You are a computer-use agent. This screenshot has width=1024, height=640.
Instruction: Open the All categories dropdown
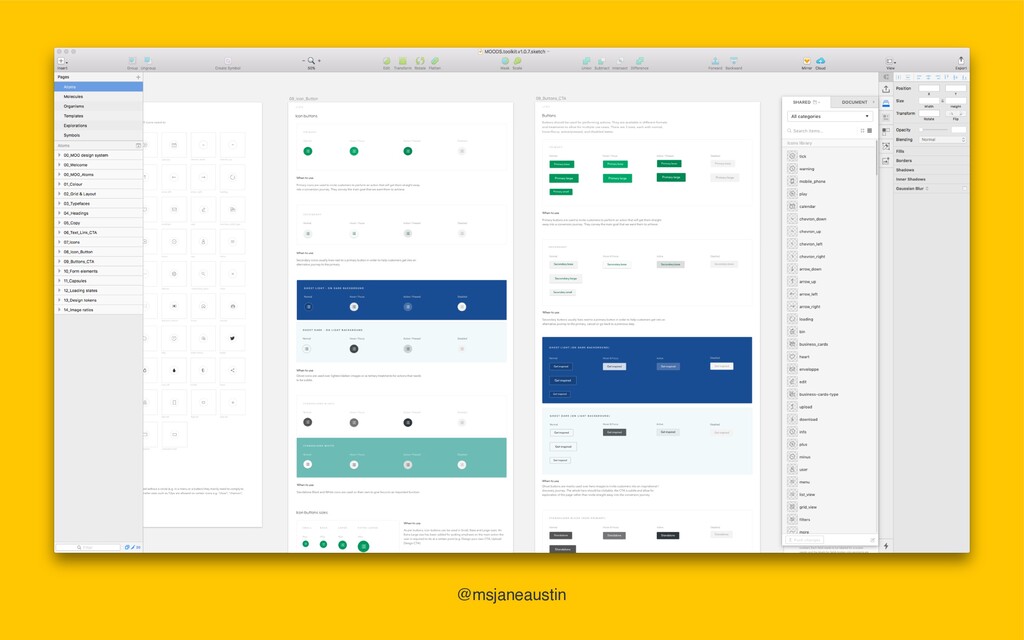tap(829, 116)
